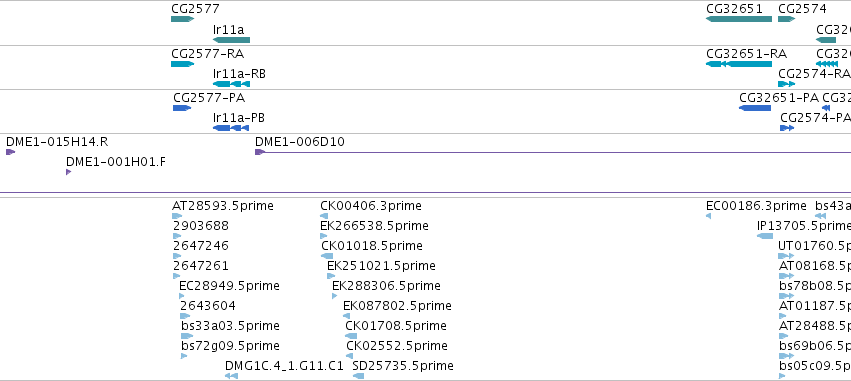Select the EC00186.3prime EST arrow
The image size is (851, 381).
(708, 216)
